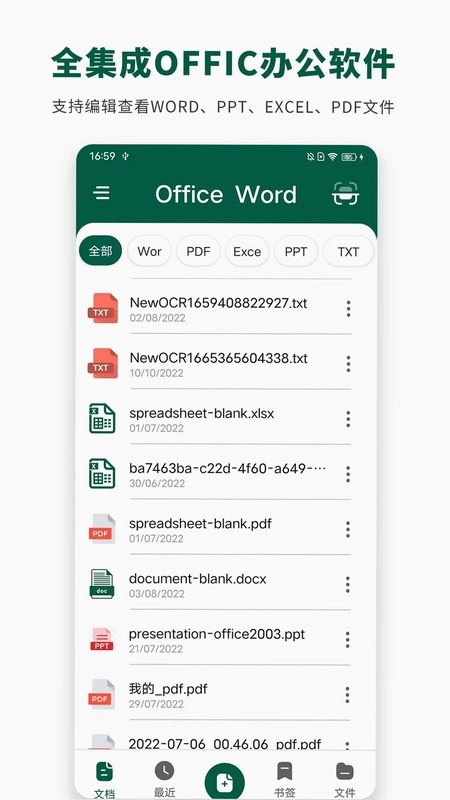Open presentation-office2003.ppt file name

[x=217, y=634]
